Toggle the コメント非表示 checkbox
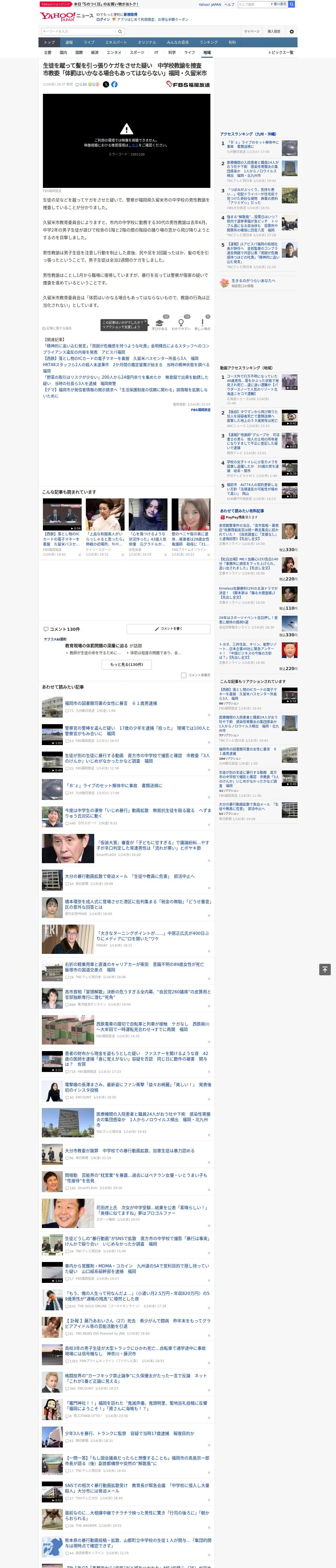The width and height of the screenshot is (336, 1568). click(x=183, y=675)
